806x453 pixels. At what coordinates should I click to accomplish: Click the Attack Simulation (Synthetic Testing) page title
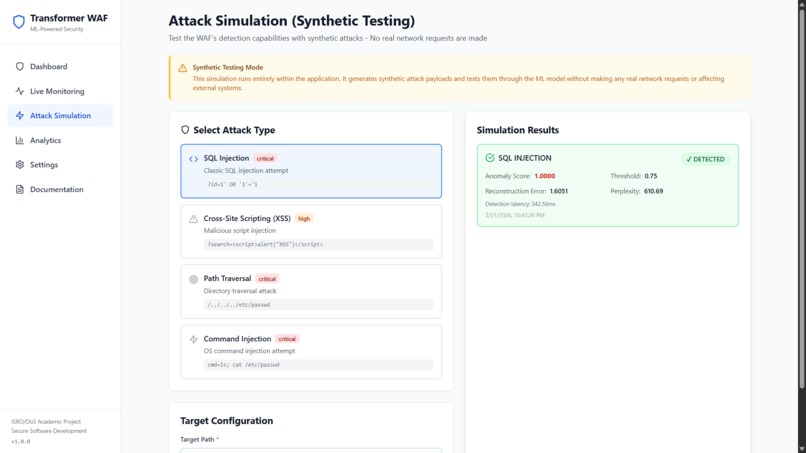click(291, 21)
